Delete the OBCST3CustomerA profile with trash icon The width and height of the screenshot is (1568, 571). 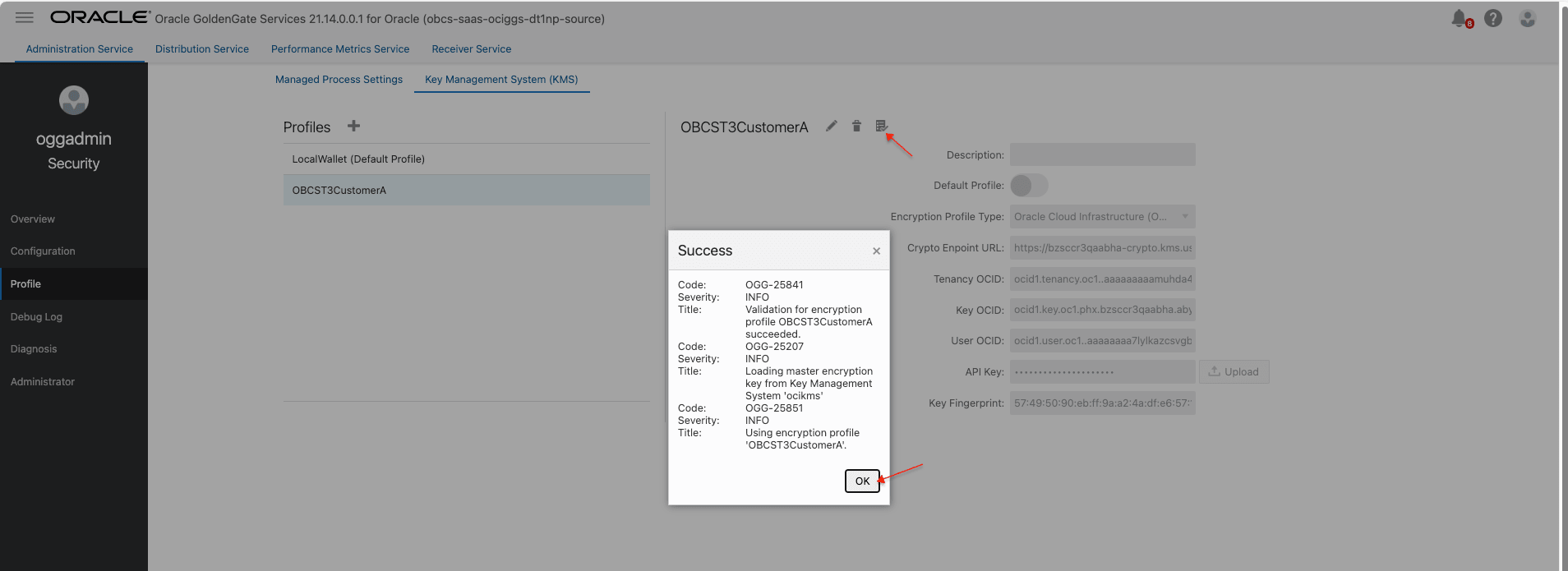(856, 126)
